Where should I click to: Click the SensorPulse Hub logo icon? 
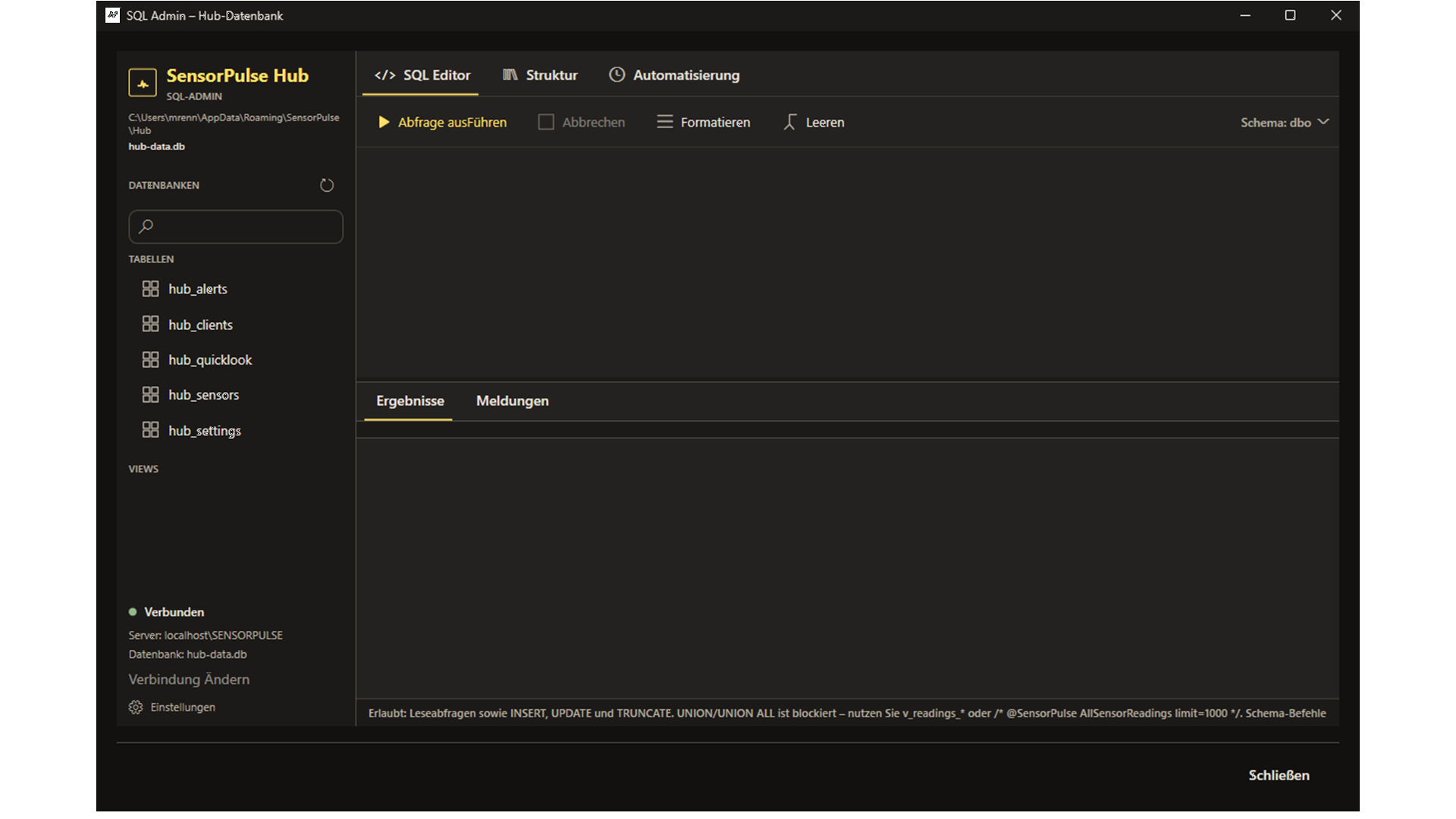[x=143, y=83]
